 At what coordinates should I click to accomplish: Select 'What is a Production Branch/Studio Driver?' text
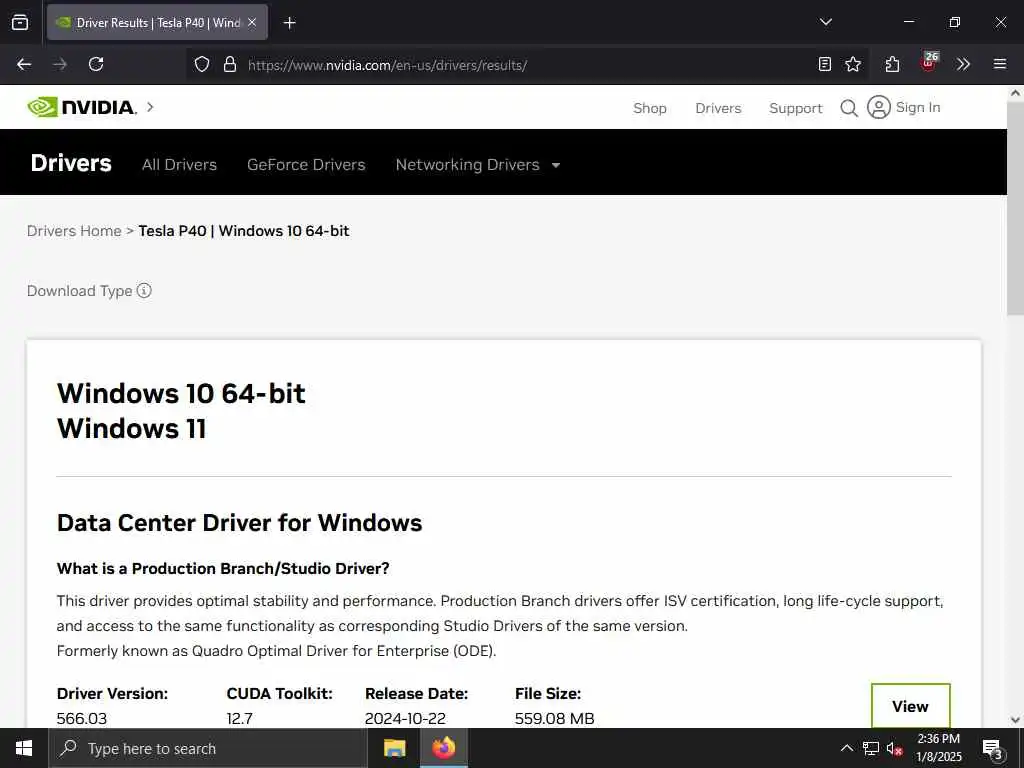pos(223,569)
